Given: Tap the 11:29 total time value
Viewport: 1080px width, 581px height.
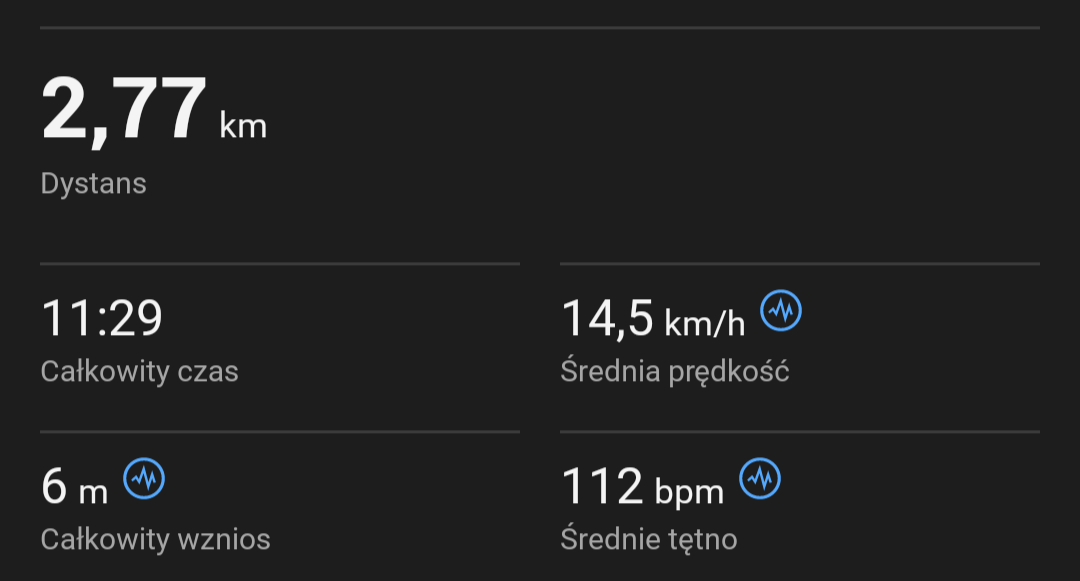Looking at the screenshot, I should click(x=101, y=319).
